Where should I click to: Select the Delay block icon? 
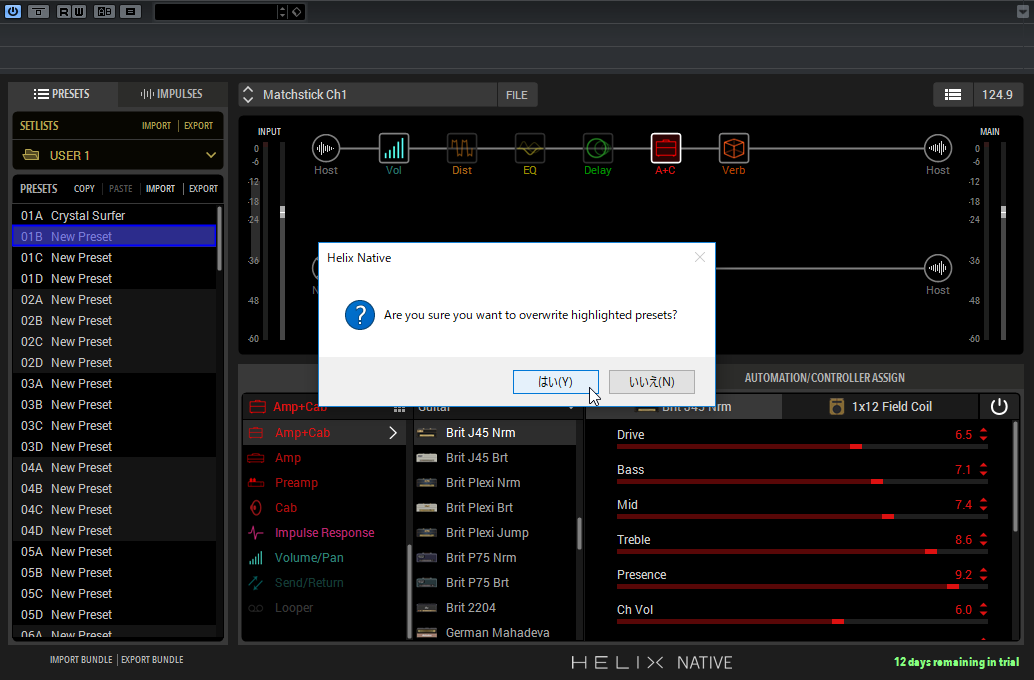pyautogui.click(x=597, y=148)
